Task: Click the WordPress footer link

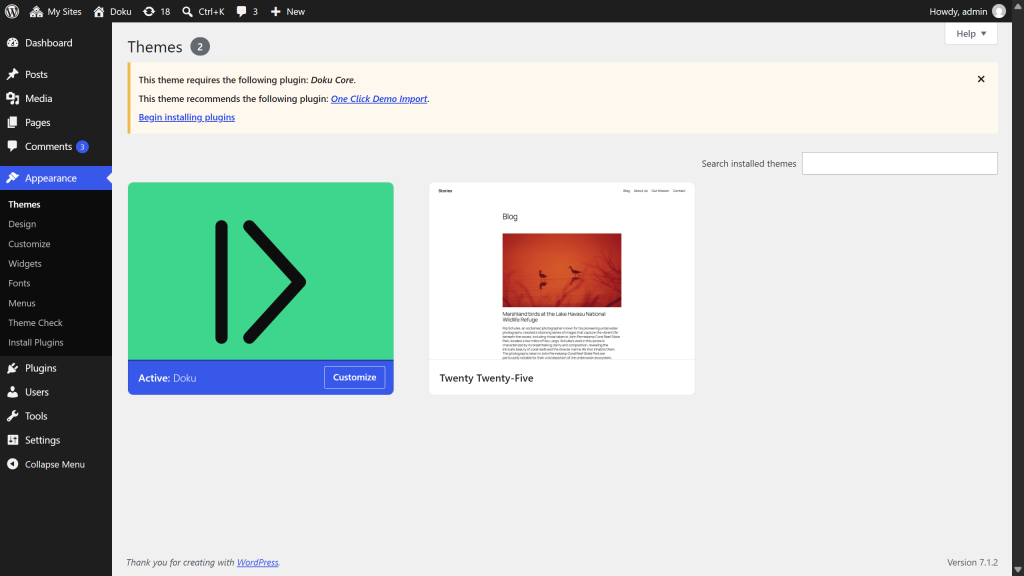Action: click(x=257, y=562)
